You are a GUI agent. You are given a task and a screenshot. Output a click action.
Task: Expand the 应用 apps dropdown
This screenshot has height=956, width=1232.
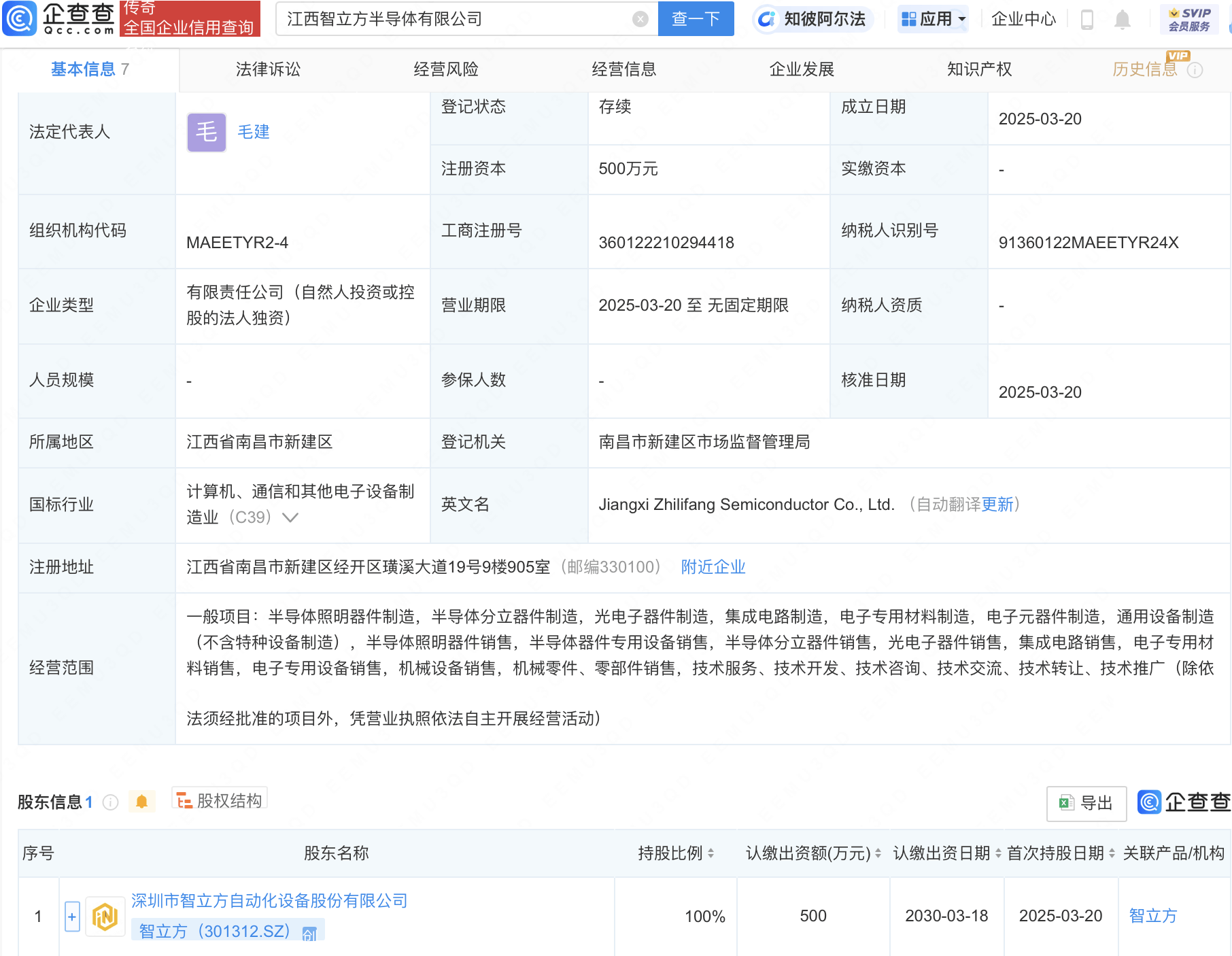(933, 19)
